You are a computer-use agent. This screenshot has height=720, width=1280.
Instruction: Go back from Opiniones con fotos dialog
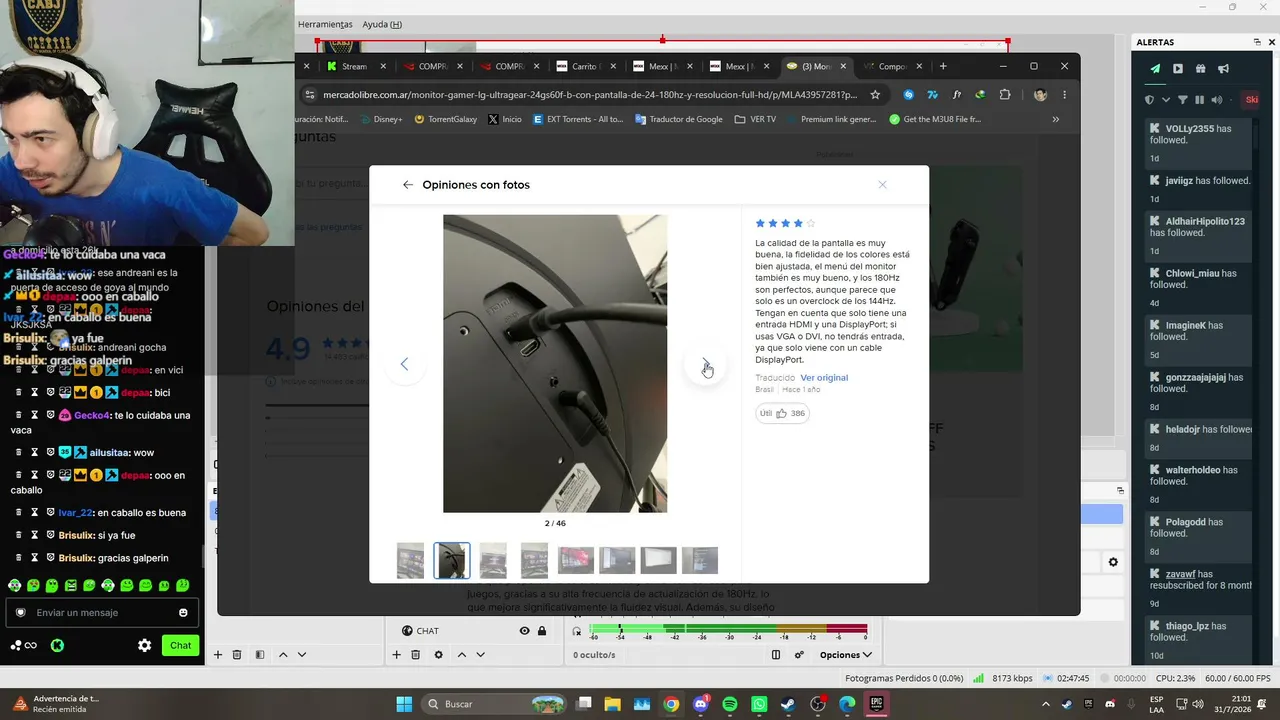pyautogui.click(x=407, y=185)
